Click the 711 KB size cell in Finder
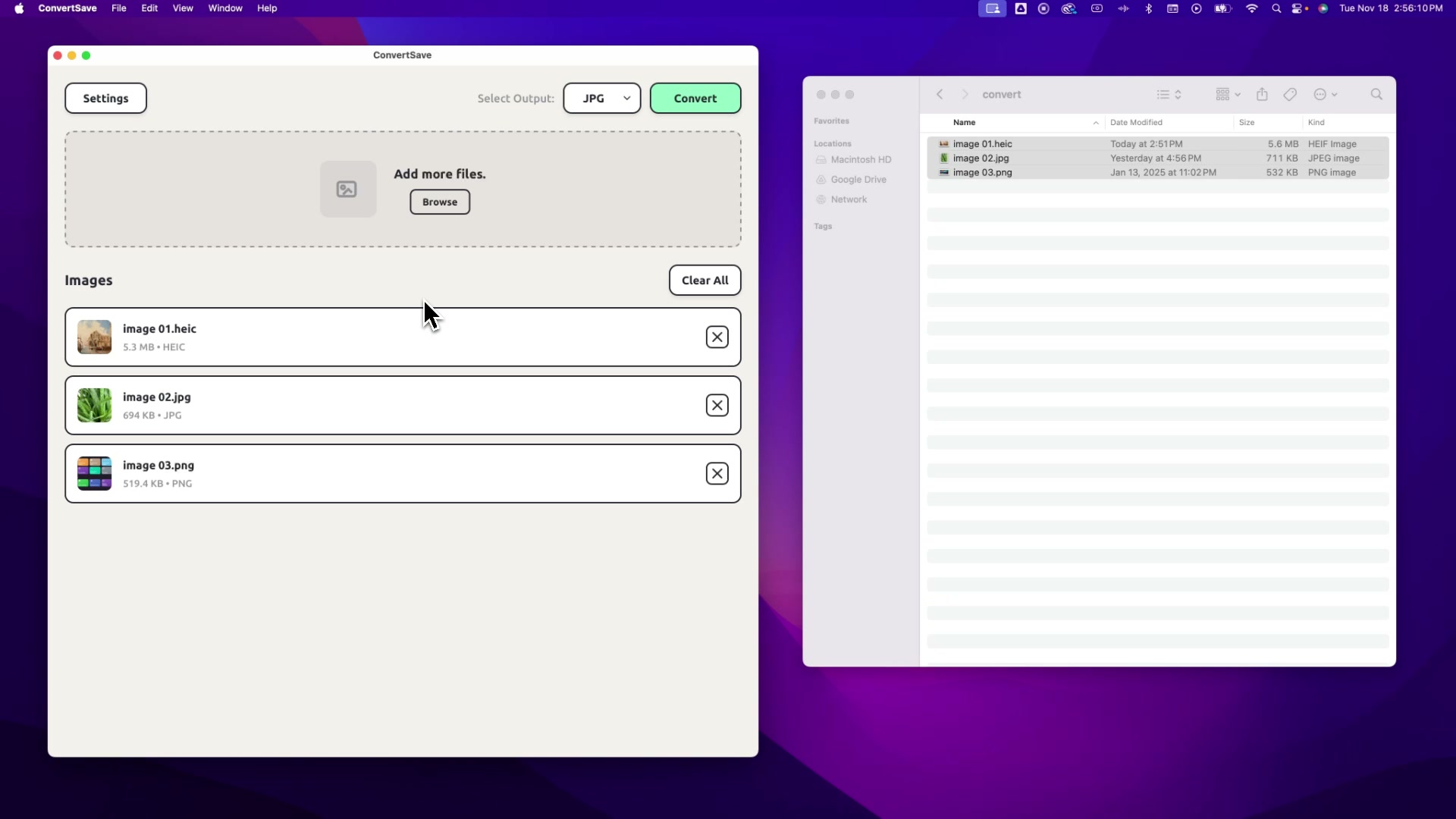1456x819 pixels. point(1282,158)
